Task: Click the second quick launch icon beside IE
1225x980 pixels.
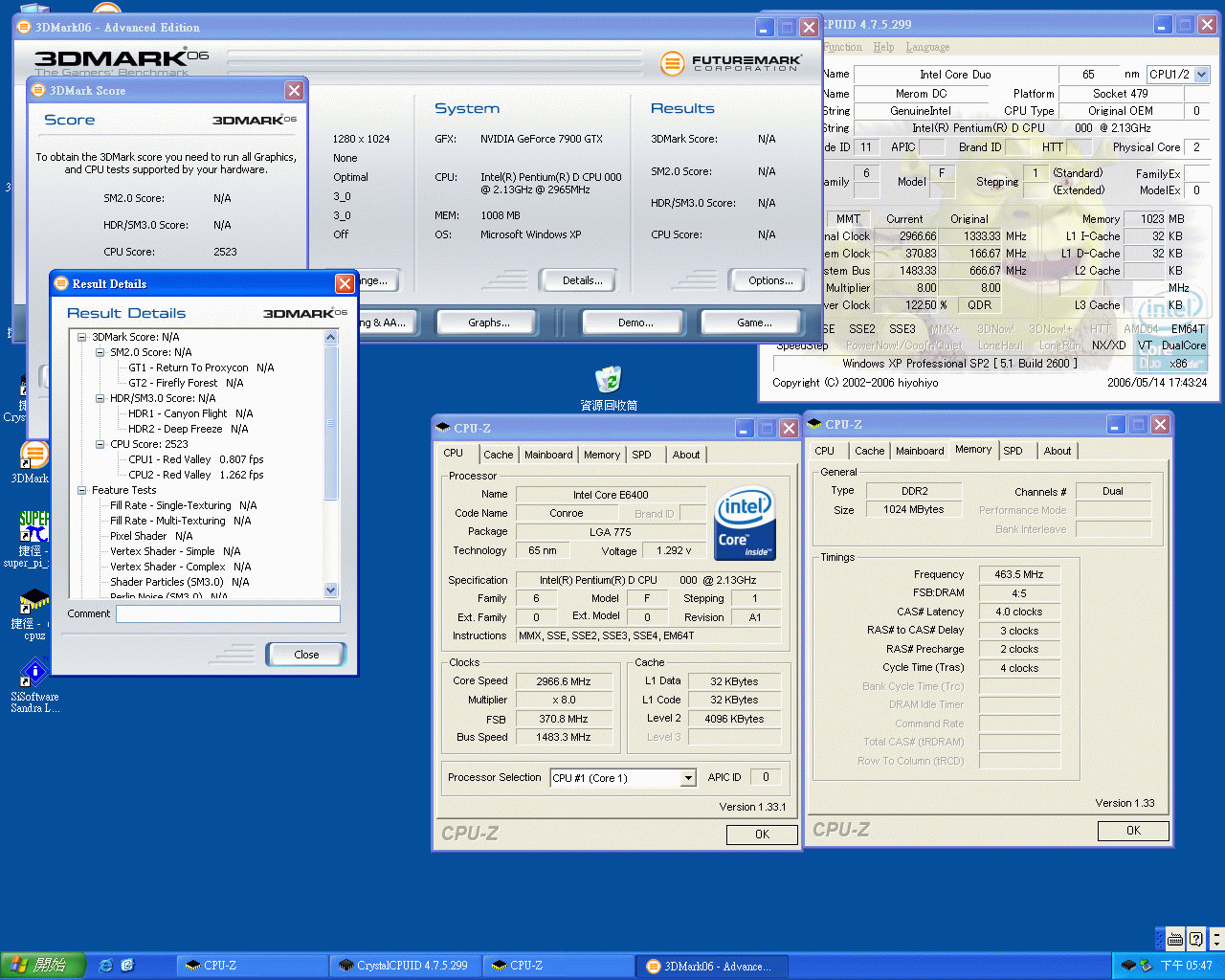Action: tap(127, 966)
